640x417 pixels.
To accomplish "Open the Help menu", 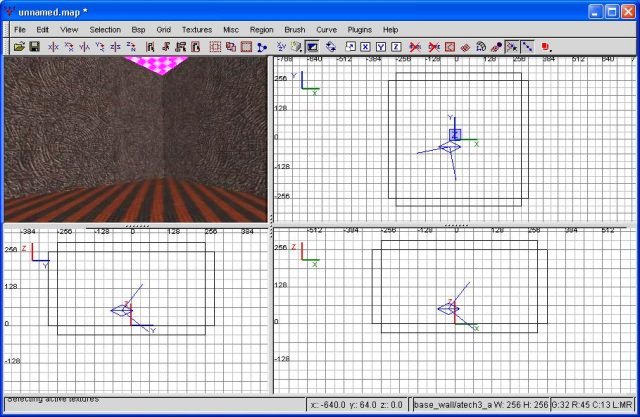I will (x=390, y=30).
